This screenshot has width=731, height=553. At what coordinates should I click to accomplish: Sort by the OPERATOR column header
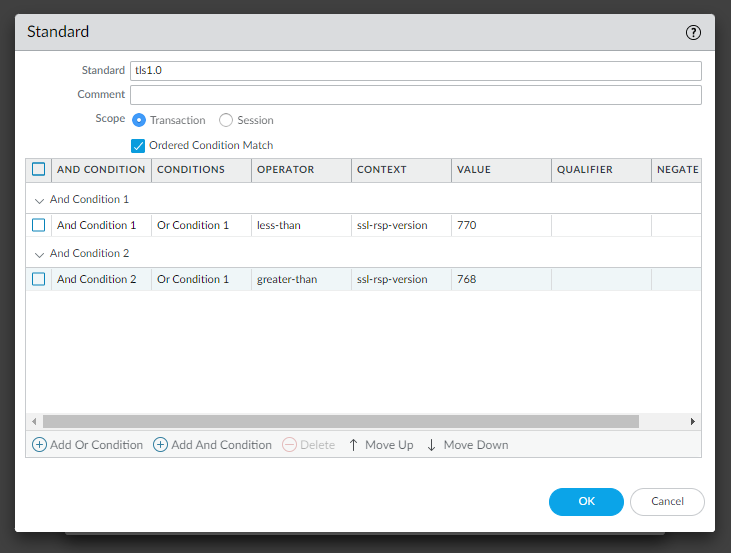(286, 170)
